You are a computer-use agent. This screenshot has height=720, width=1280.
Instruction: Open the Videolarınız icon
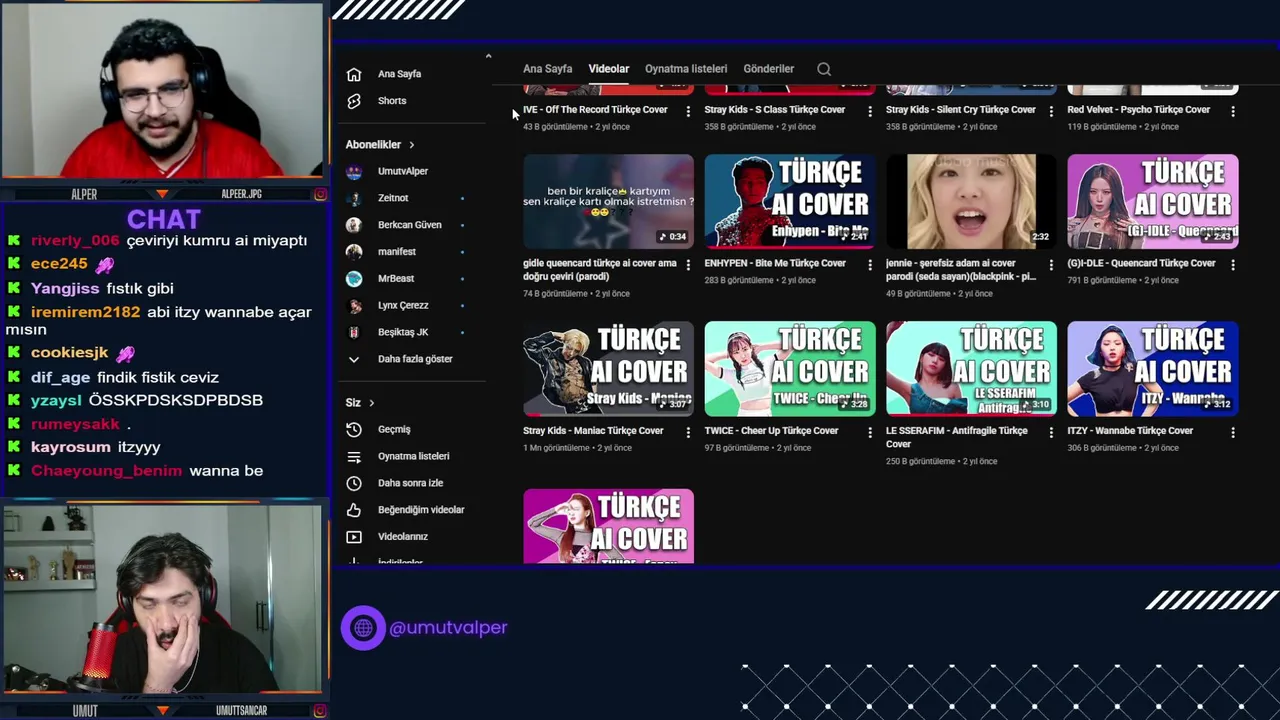353,537
